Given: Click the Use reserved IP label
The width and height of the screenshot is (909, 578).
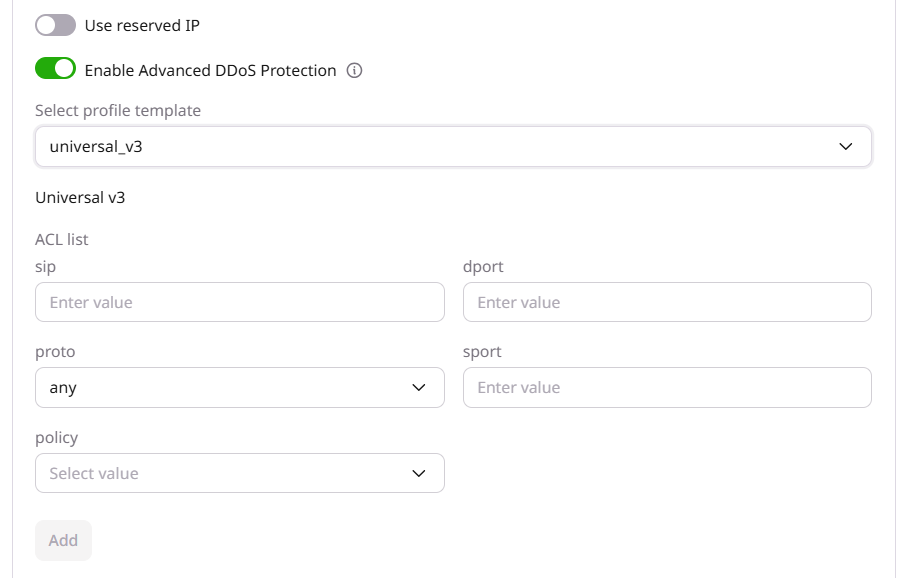Looking at the screenshot, I should point(142,26).
